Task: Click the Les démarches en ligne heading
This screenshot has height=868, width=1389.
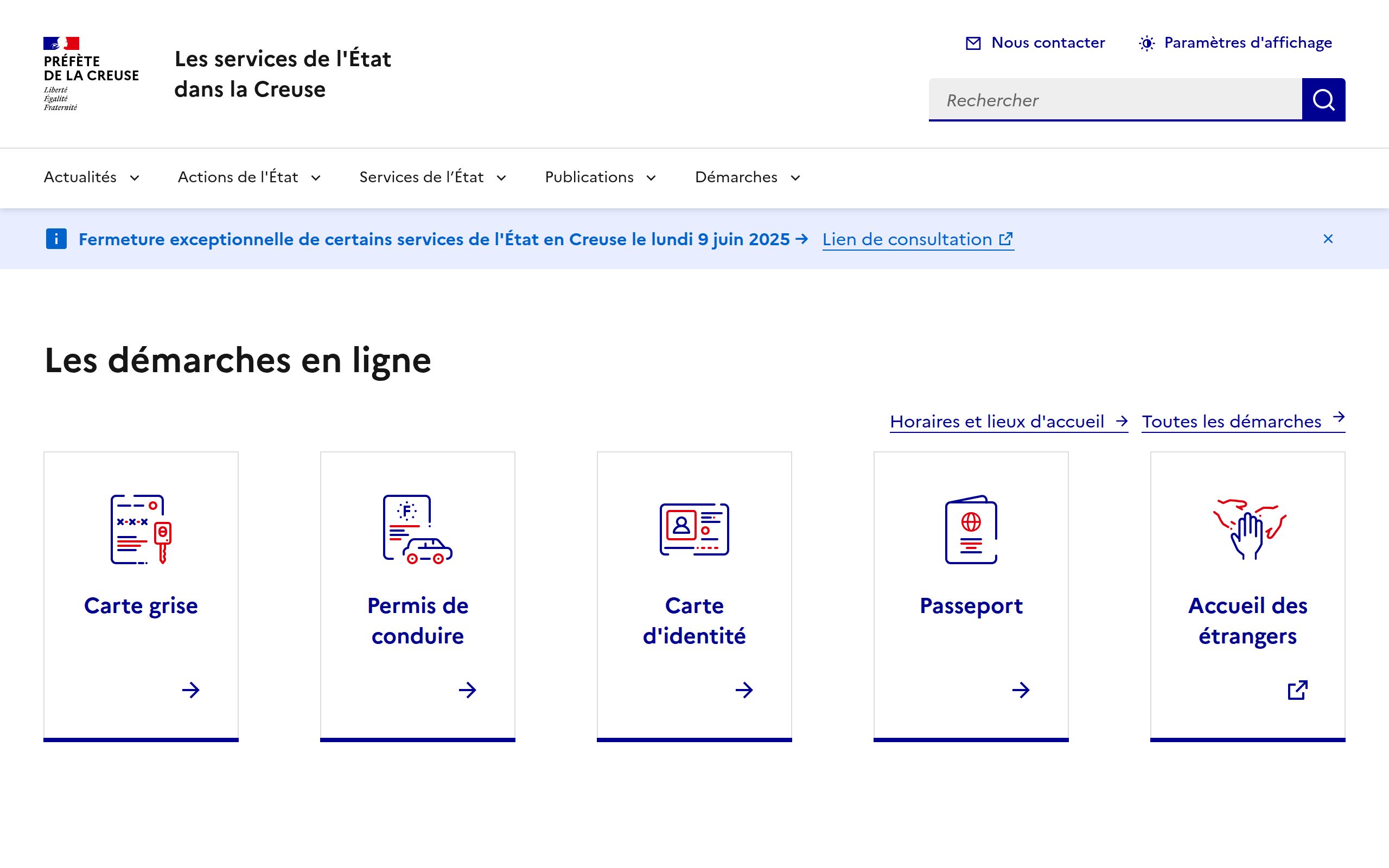Action: [238, 361]
